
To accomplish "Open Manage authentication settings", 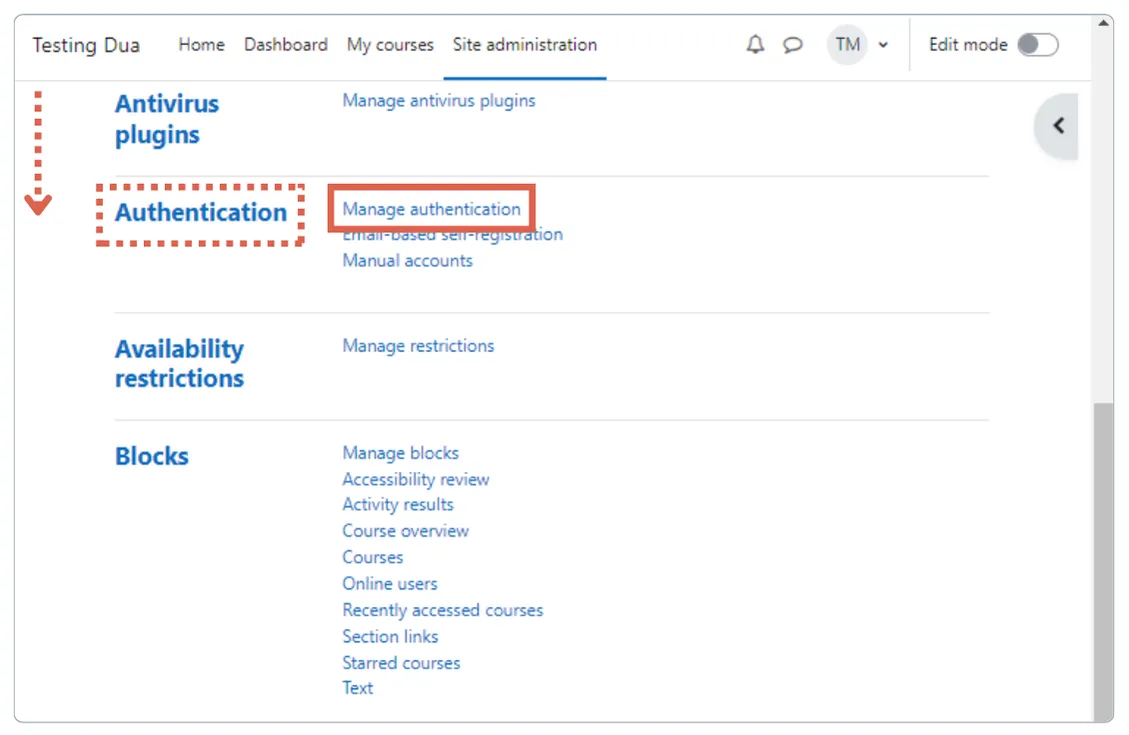I will point(431,209).
